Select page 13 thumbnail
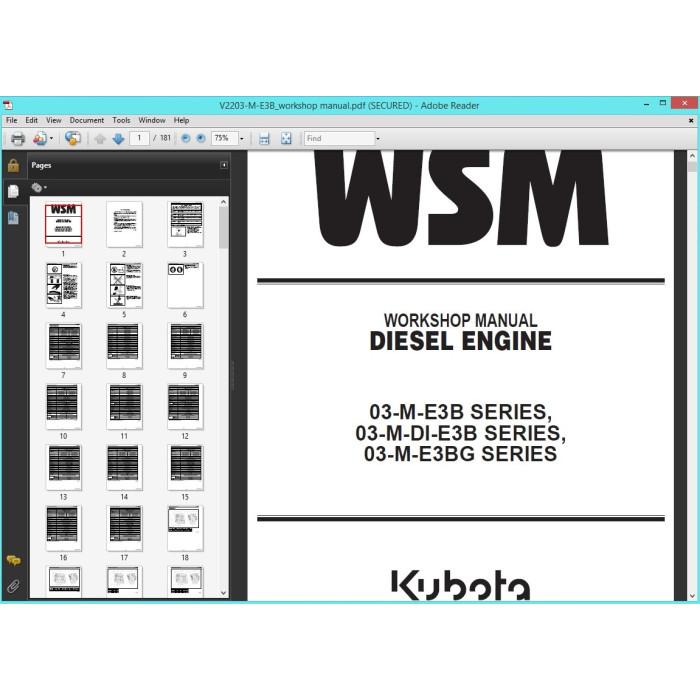This screenshot has height=700, width=700. click(x=63, y=467)
